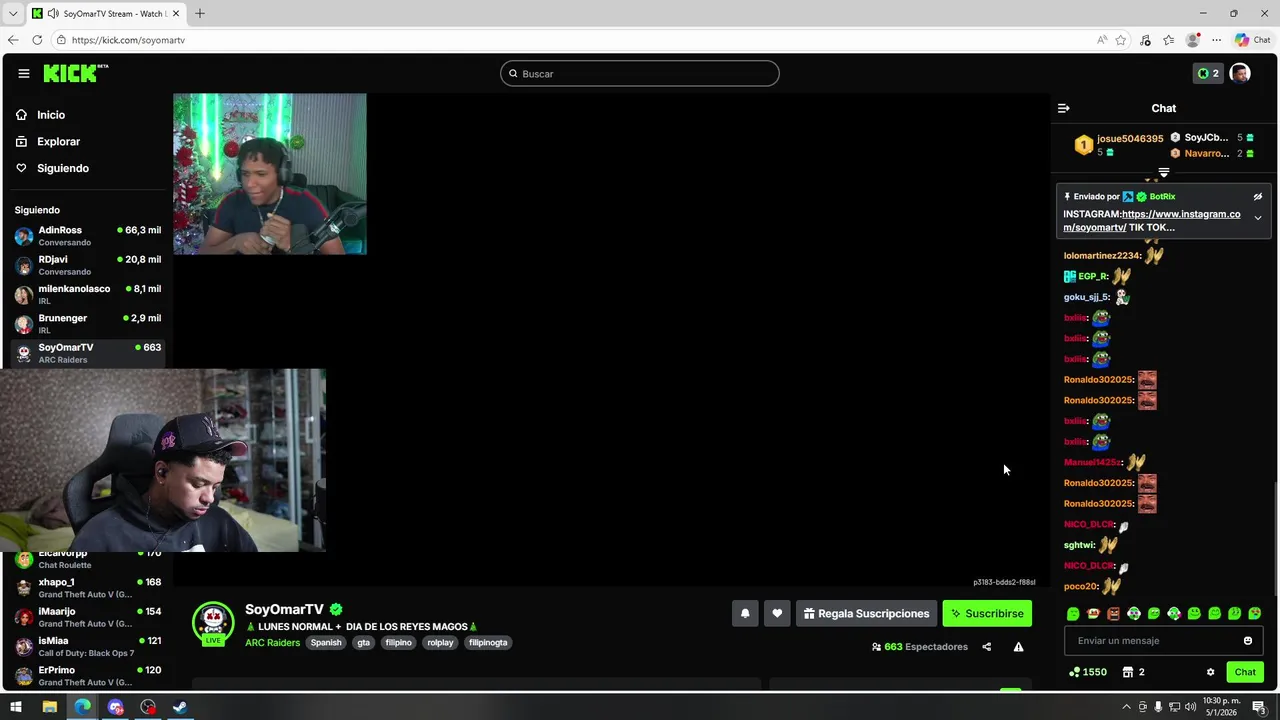The width and height of the screenshot is (1280, 720).
Task: Toggle read aloud icon in address bar
Action: pos(1102,40)
